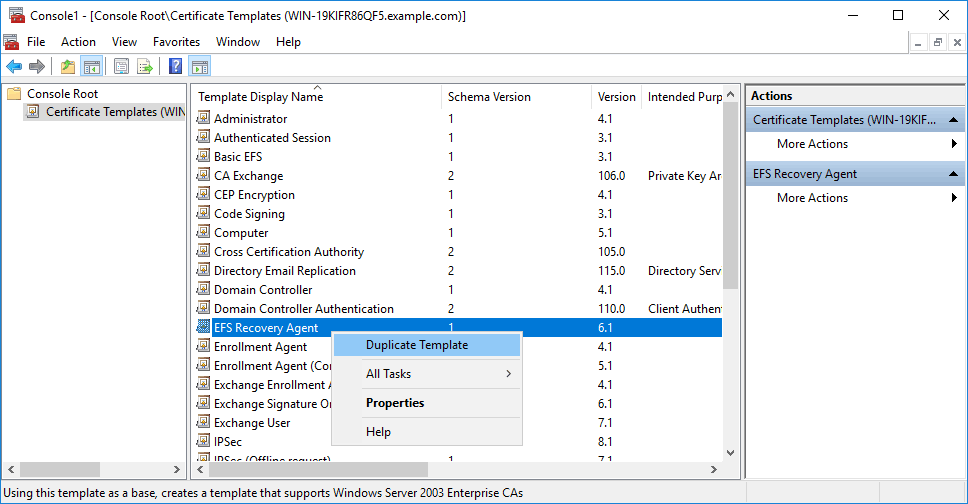Click the Basic EFS template icon

(203, 156)
